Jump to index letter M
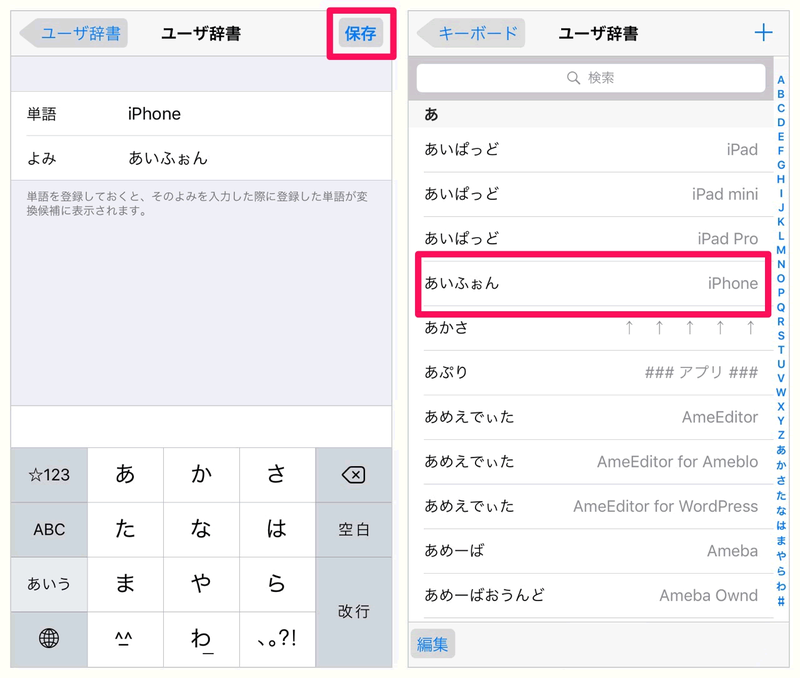This screenshot has width=800, height=678. click(781, 250)
